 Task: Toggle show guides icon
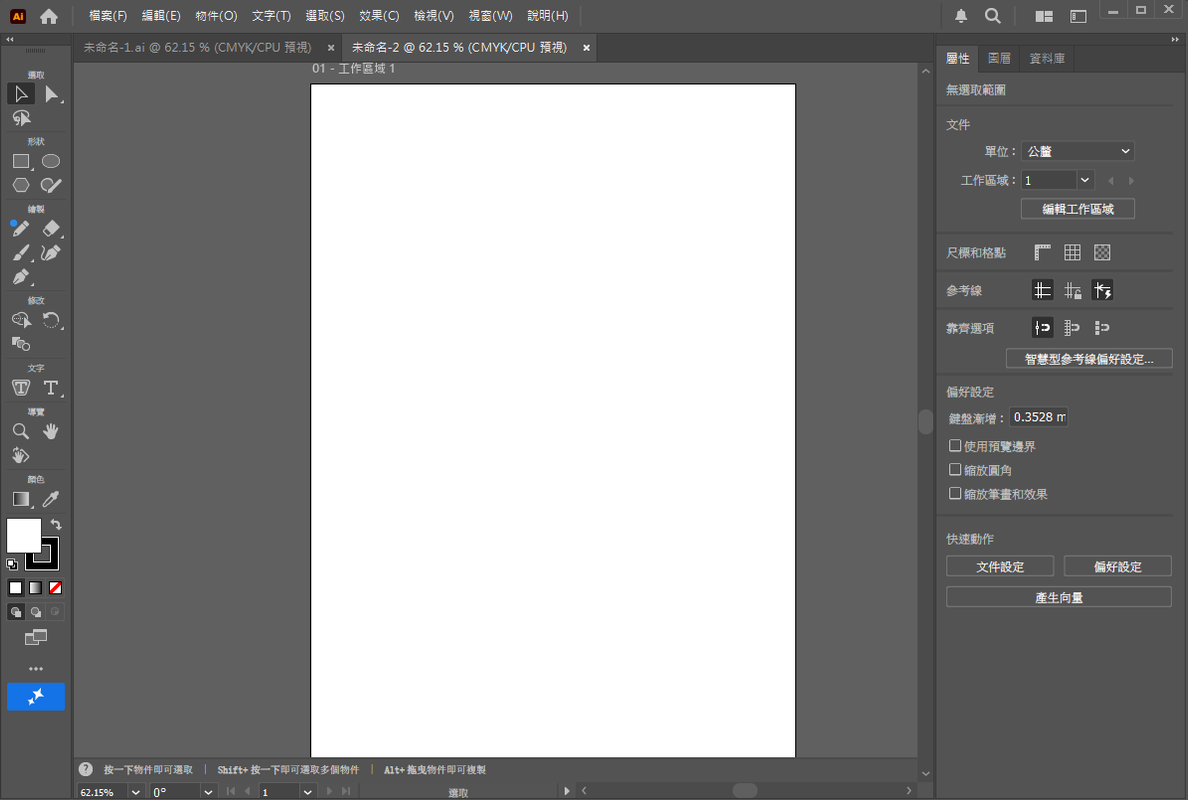click(1043, 290)
